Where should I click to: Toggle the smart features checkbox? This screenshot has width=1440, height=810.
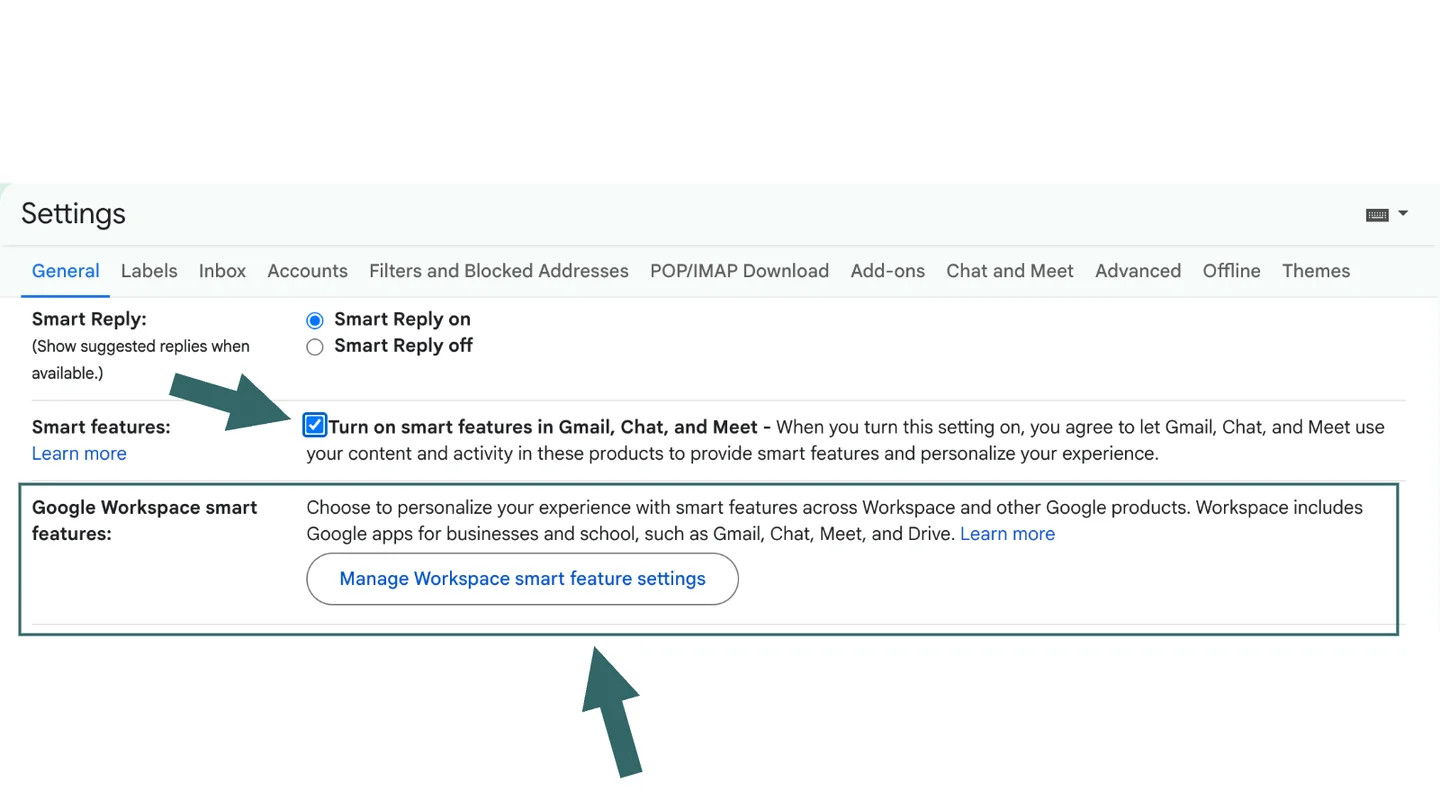point(315,426)
